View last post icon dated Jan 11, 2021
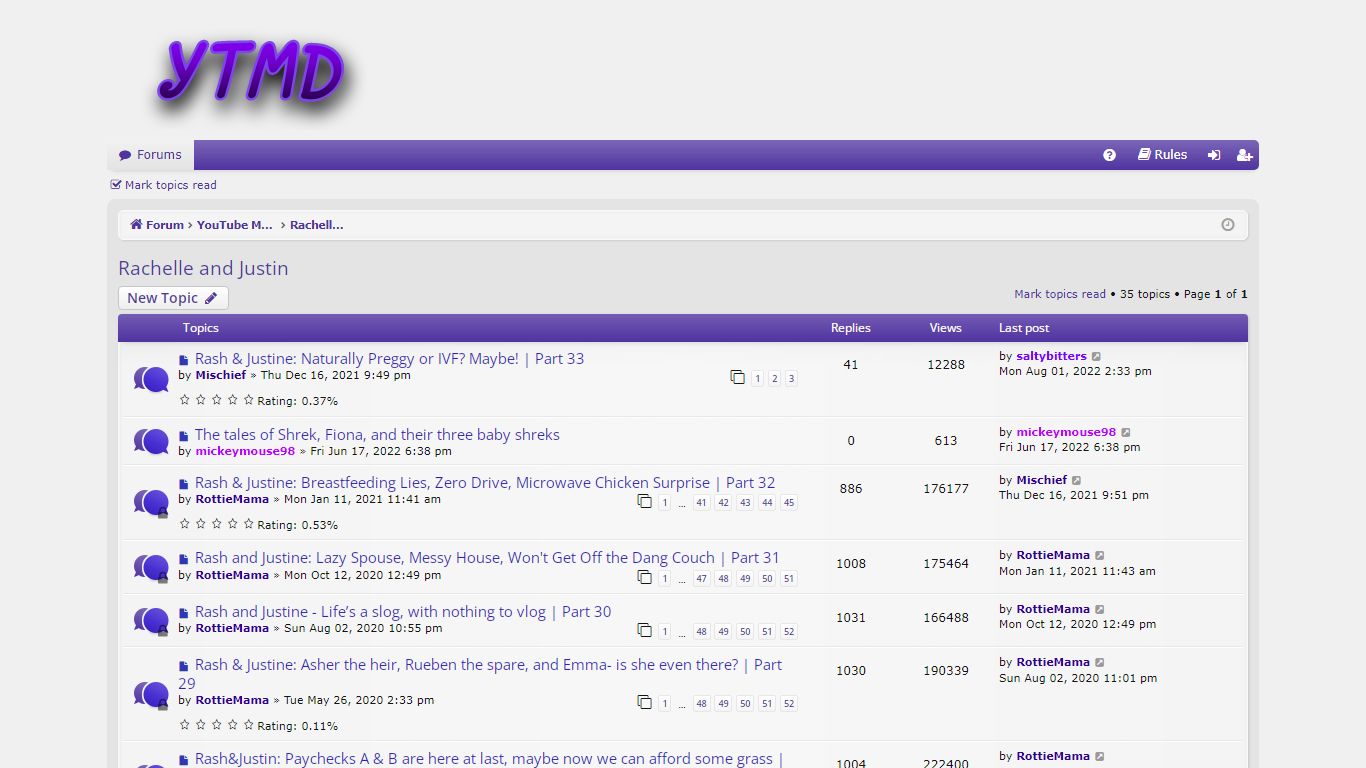This screenshot has width=1366, height=768. click(x=1100, y=556)
